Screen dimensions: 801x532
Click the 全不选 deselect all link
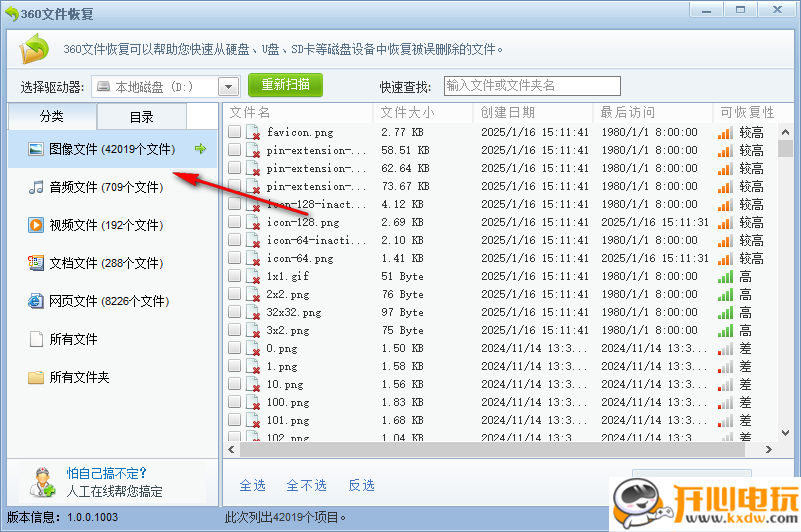(x=307, y=485)
